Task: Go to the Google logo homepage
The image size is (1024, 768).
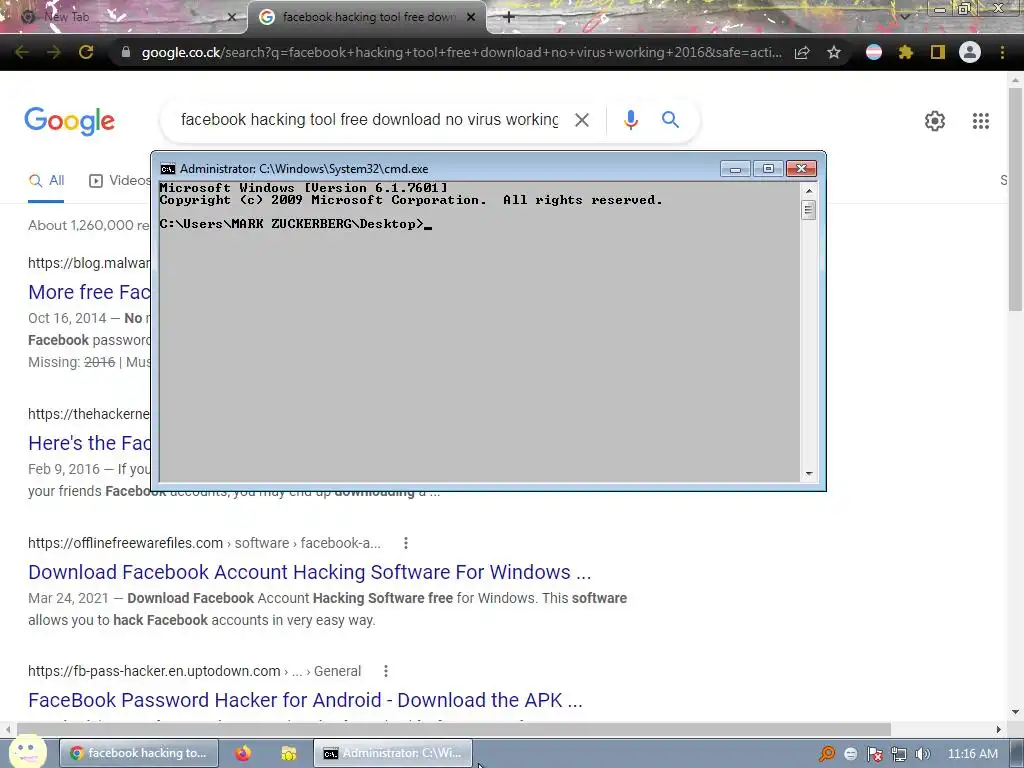Action: click(x=69, y=121)
